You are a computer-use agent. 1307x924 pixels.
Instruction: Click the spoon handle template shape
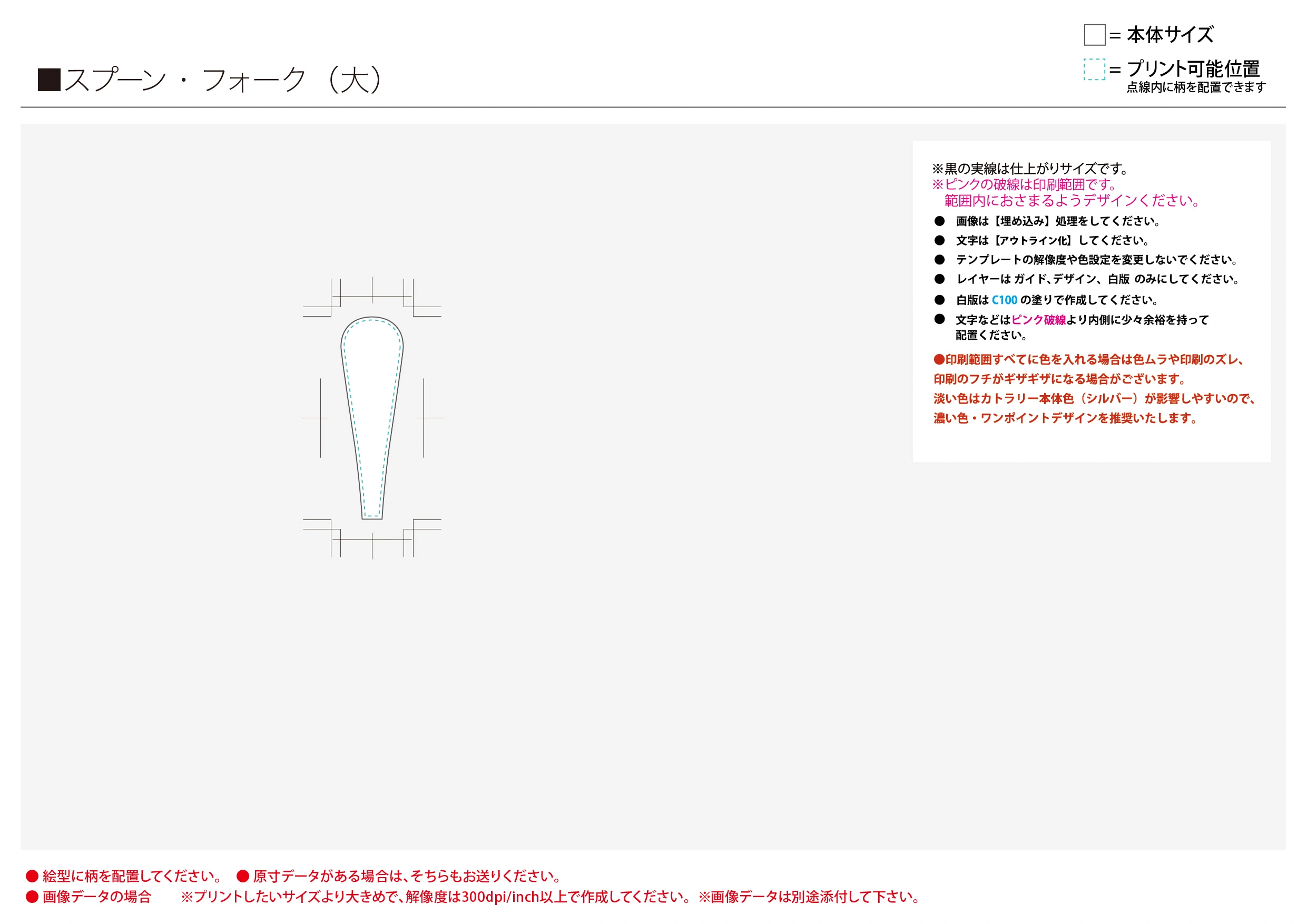[x=372, y=418]
